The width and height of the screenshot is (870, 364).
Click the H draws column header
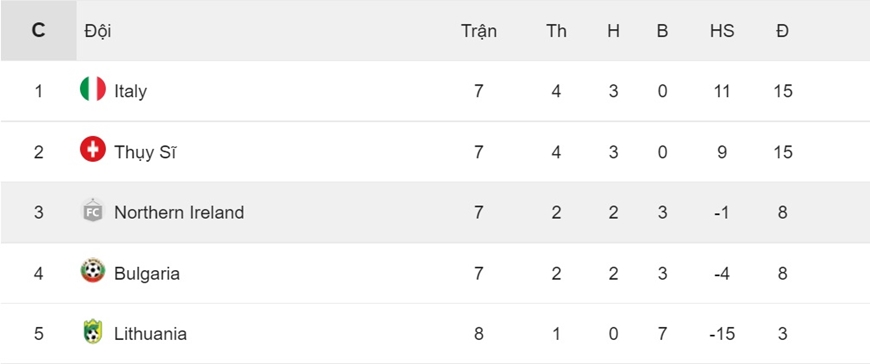pos(613,31)
